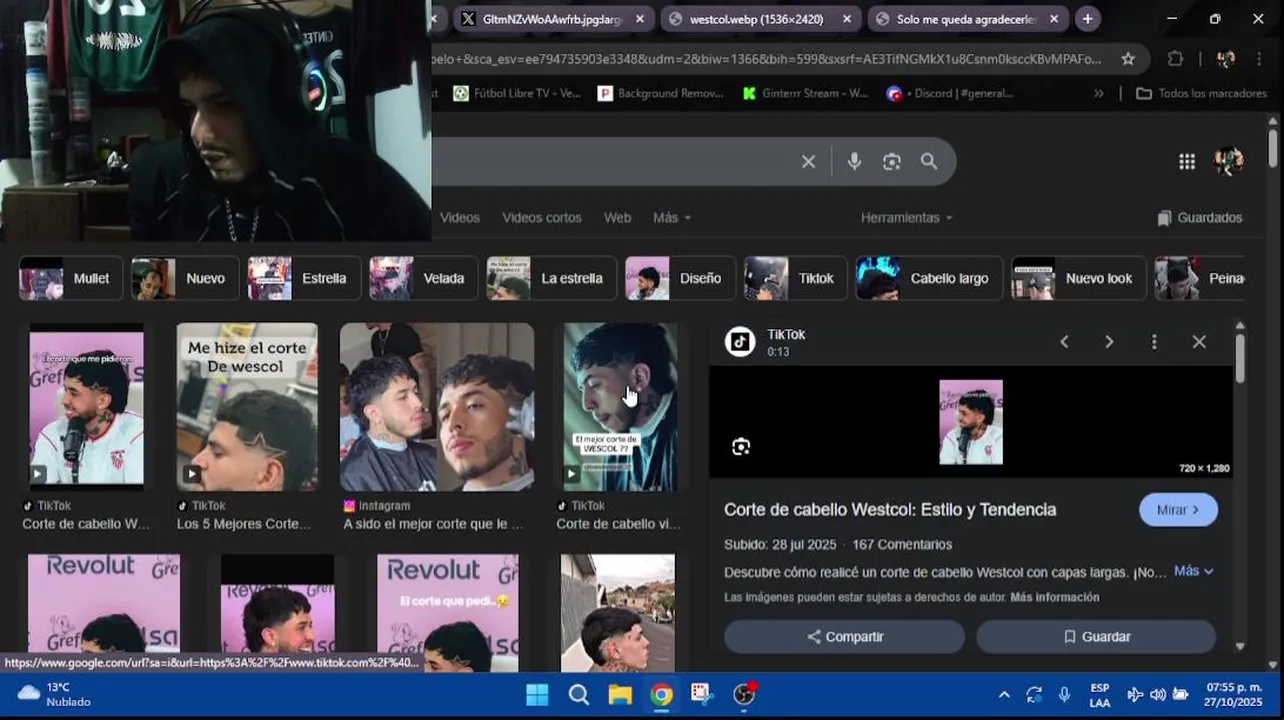1284x720 pixels.
Task: Search inside the preview image with Lens
Action: 741,447
